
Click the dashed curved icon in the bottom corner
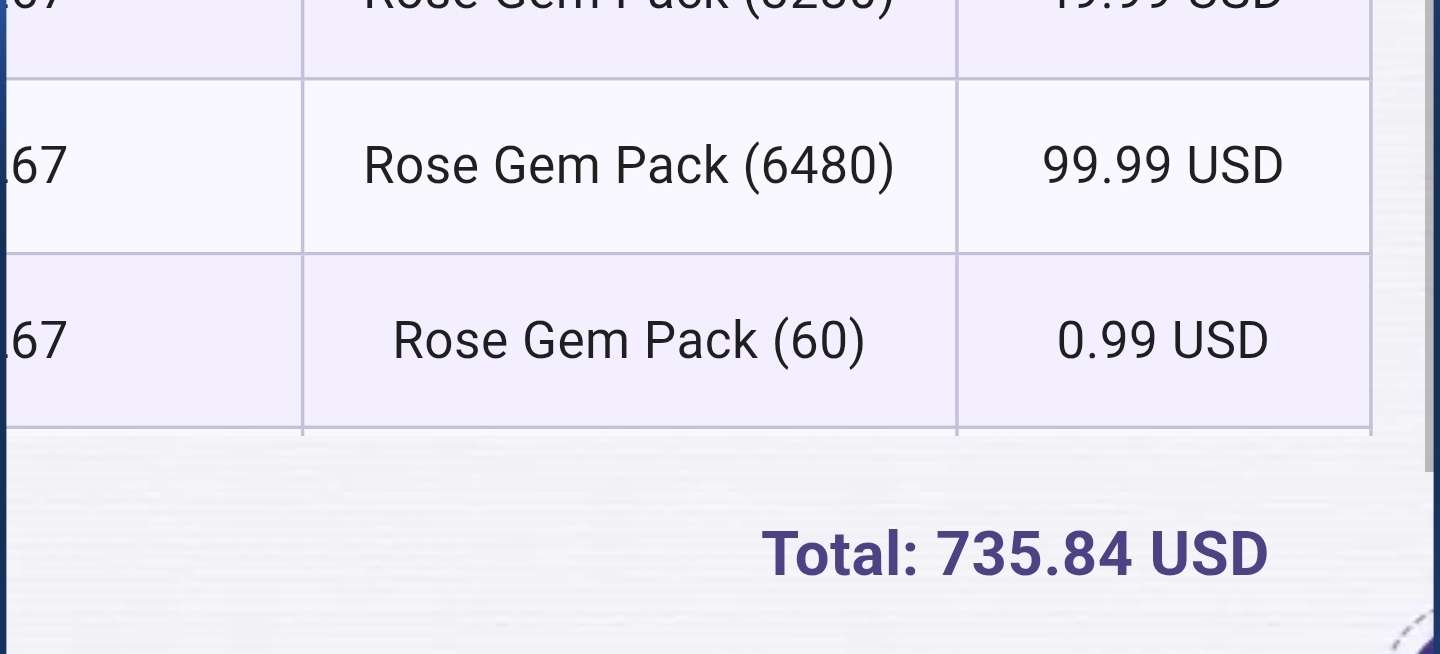1417,631
